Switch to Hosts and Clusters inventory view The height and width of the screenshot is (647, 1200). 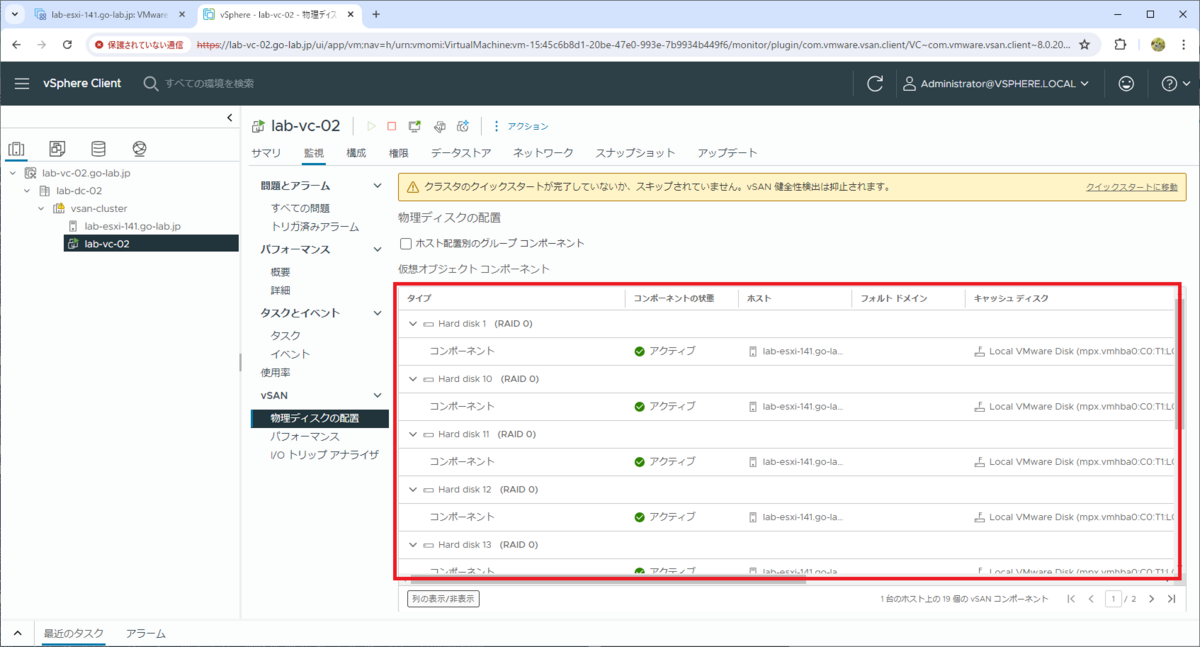pyautogui.click(x=17, y=149)
